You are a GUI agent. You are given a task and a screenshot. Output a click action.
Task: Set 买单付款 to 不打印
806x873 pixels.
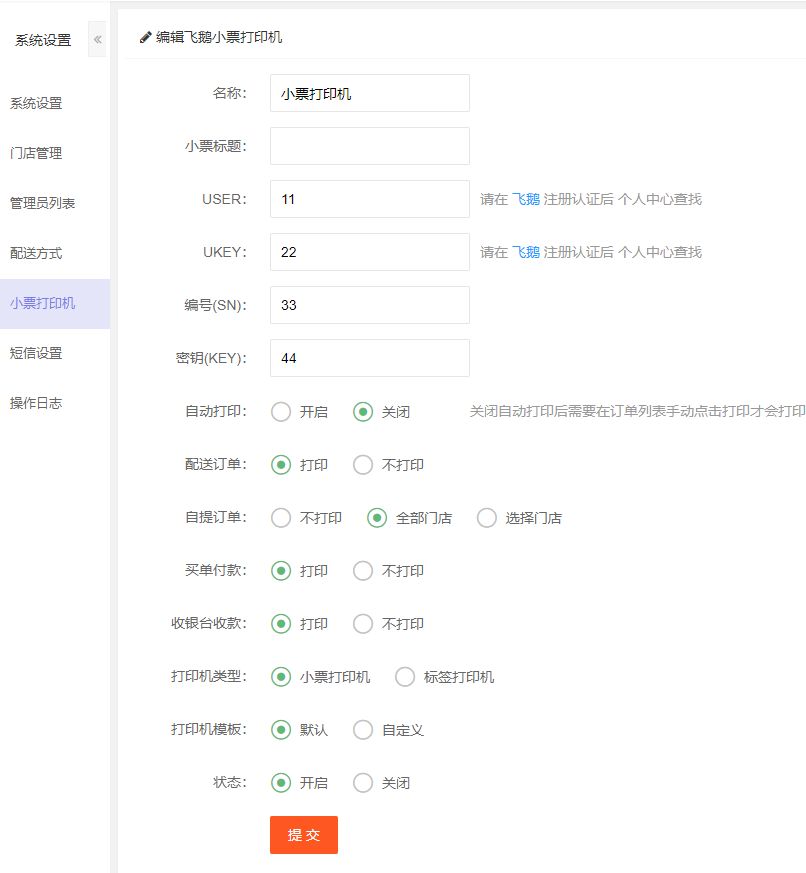[x=363, y=571]
